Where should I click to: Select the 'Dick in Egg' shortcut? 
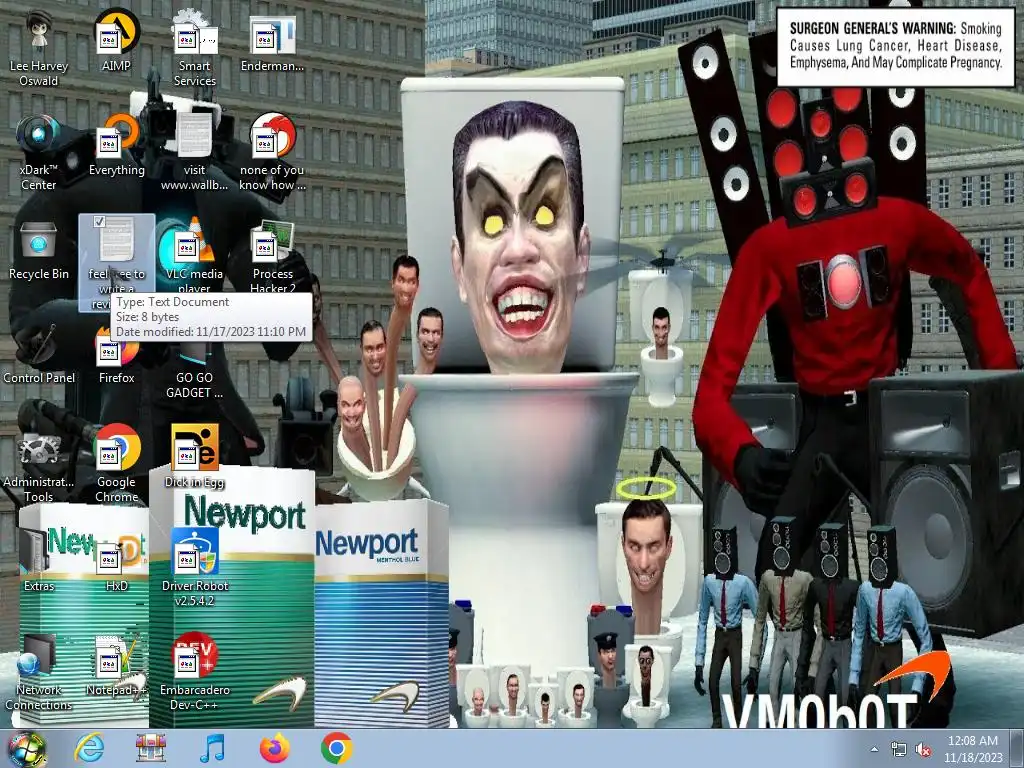195,457
